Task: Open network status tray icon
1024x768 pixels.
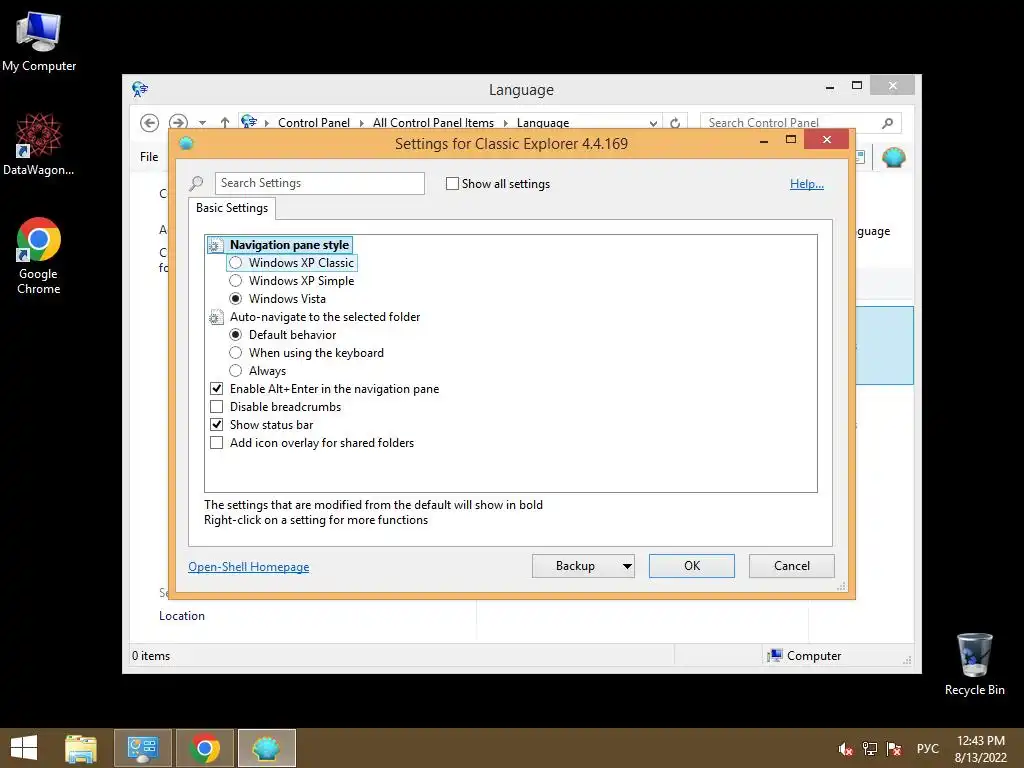Action: point(870,749)
